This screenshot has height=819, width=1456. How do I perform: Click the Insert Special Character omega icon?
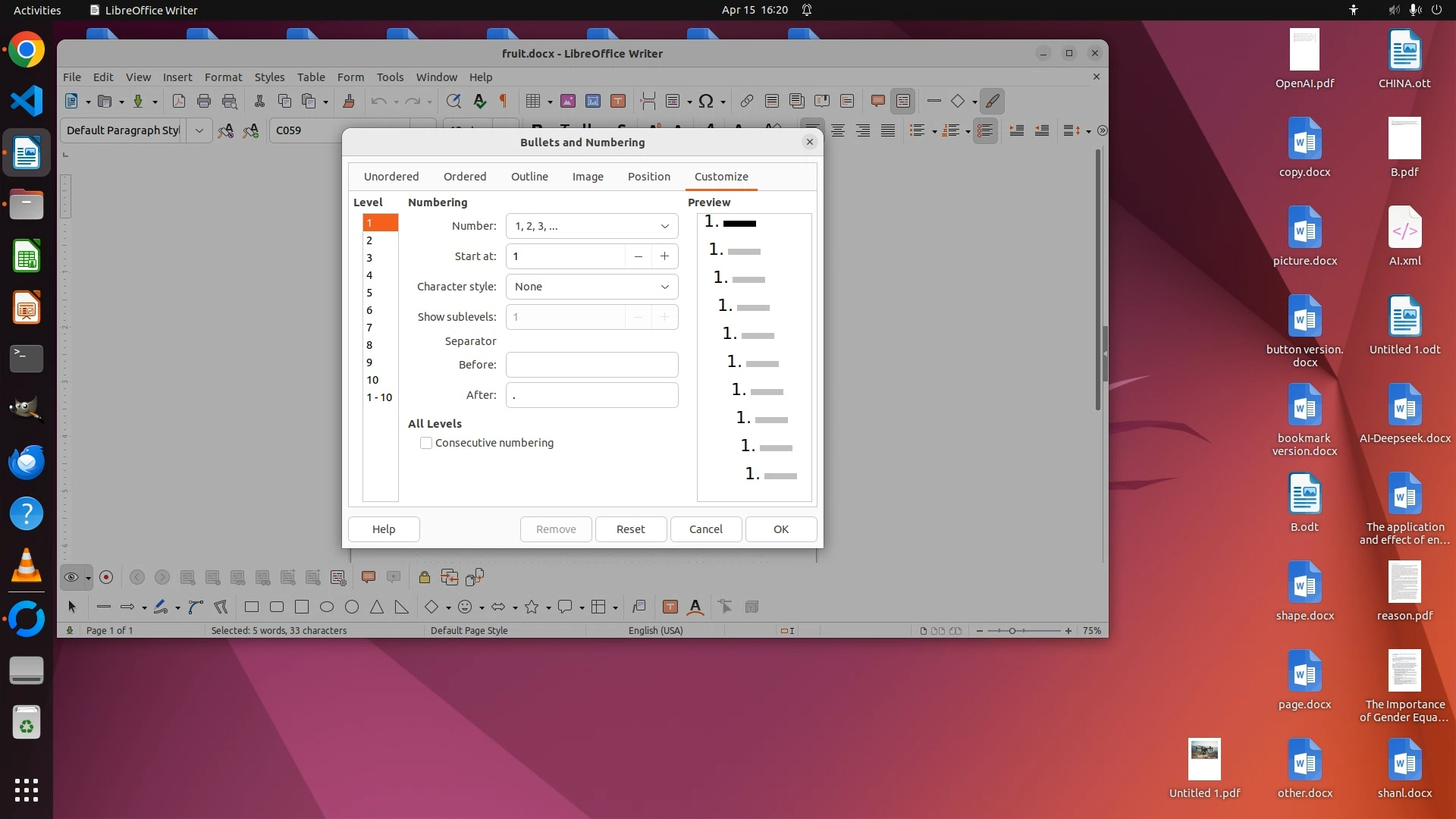tap(706, 101)
